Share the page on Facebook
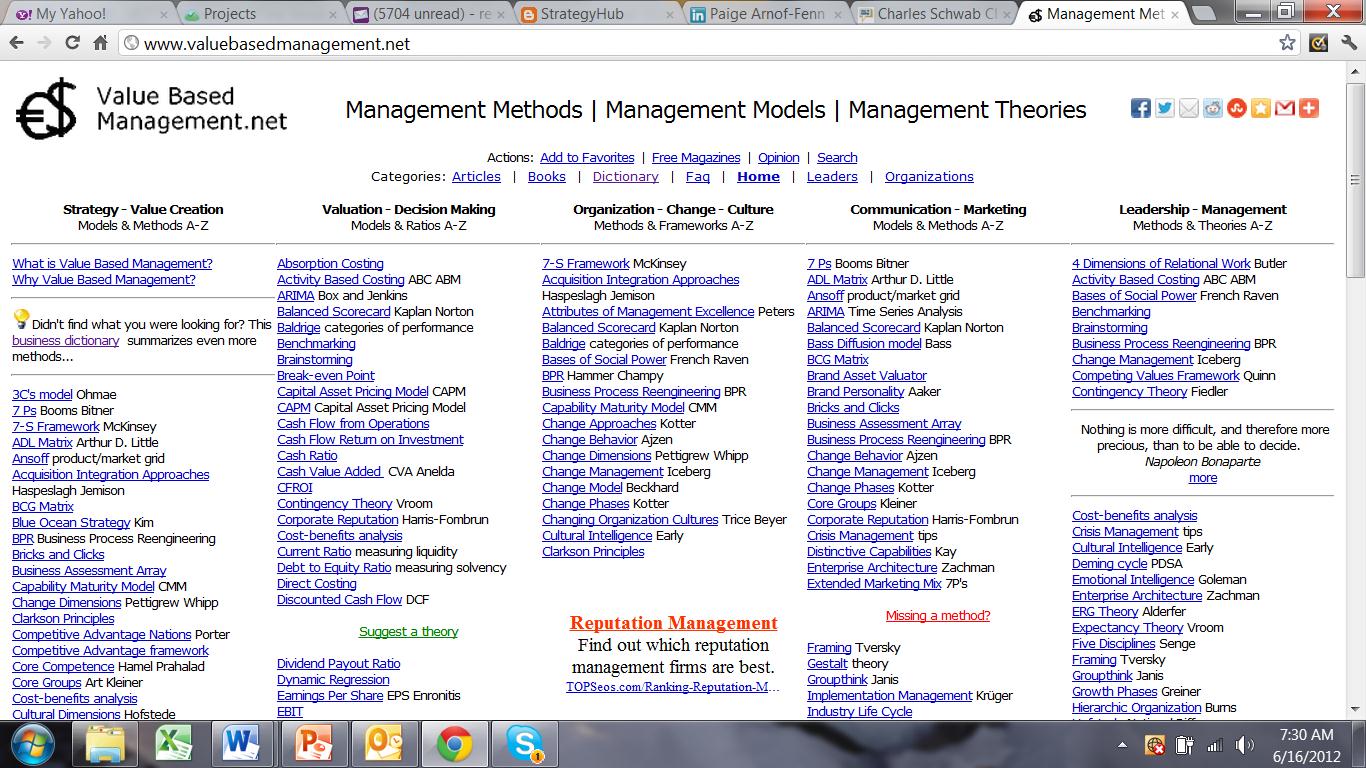1366x768 pixels. click(x=1141, y=108)
